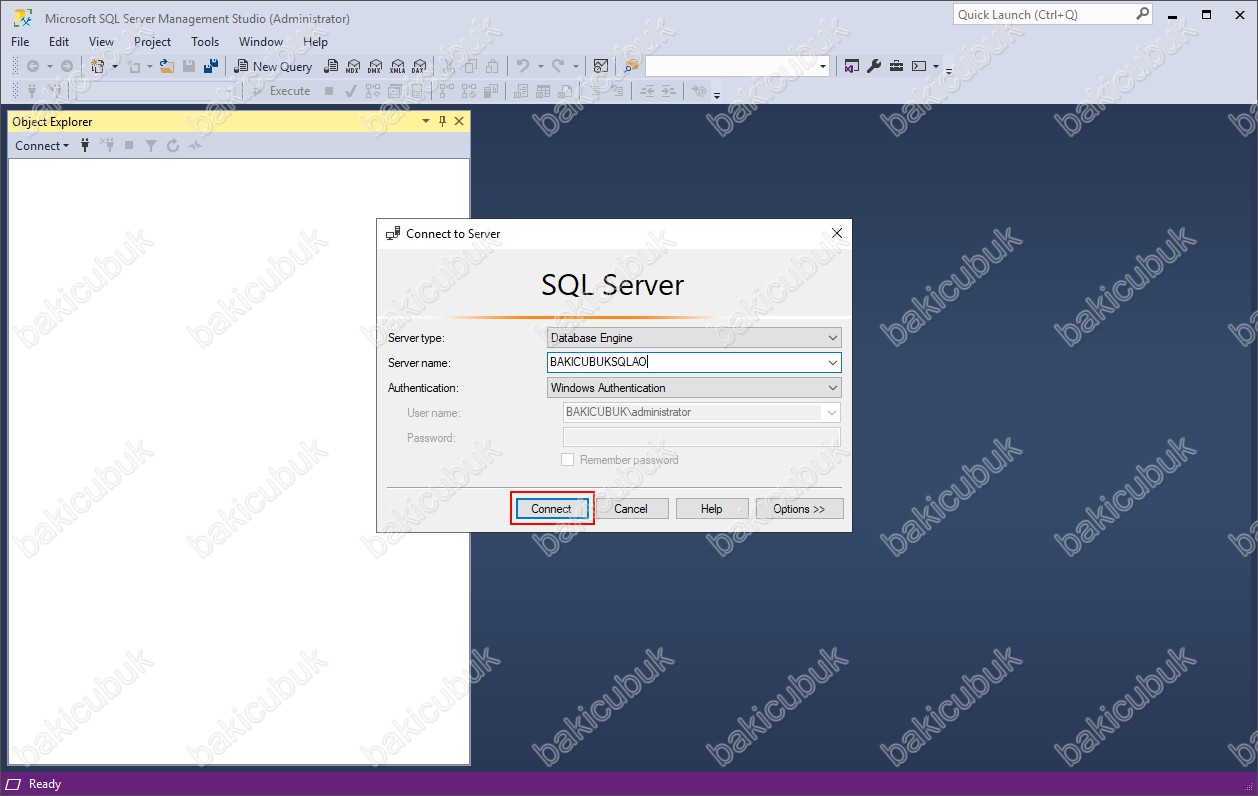Open the Connect dropdown in Object Explorer
Image resolution: width=1258 pixels, height=796 pixels.
pyautogui.click(x=42, y=146)
